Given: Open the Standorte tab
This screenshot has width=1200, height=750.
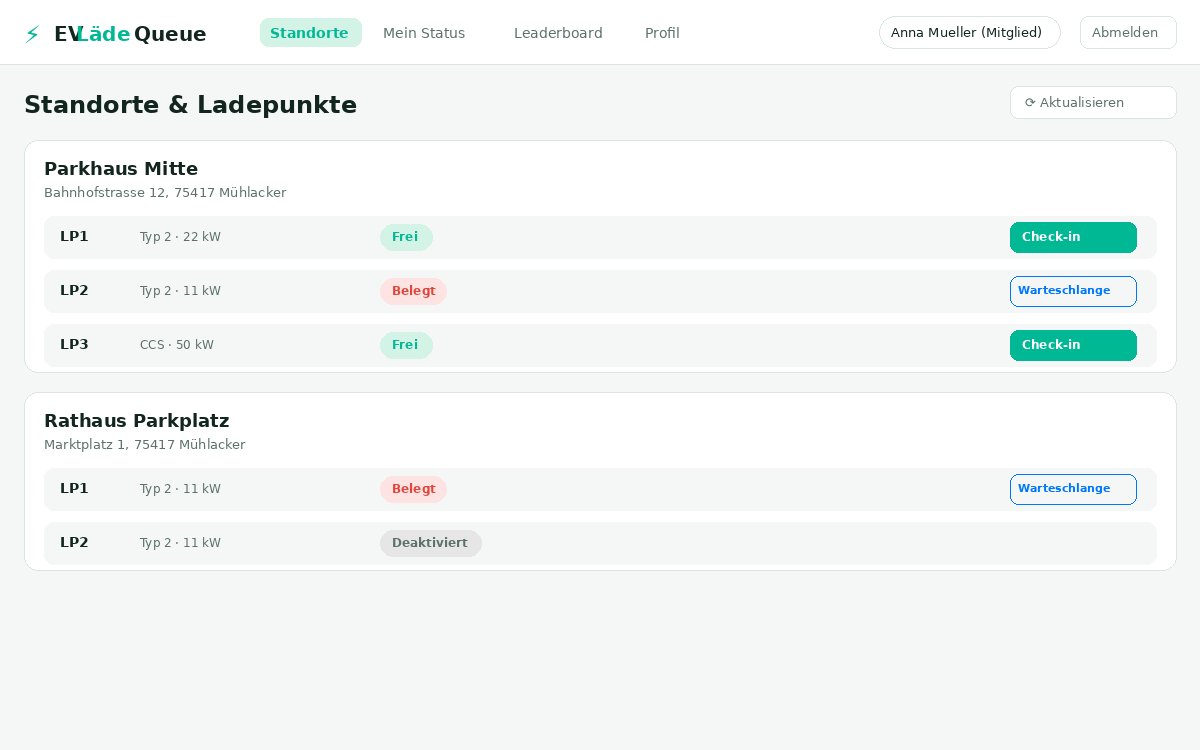Looking at the screenshot, I should pyautogui.click(x=310, y=33).
